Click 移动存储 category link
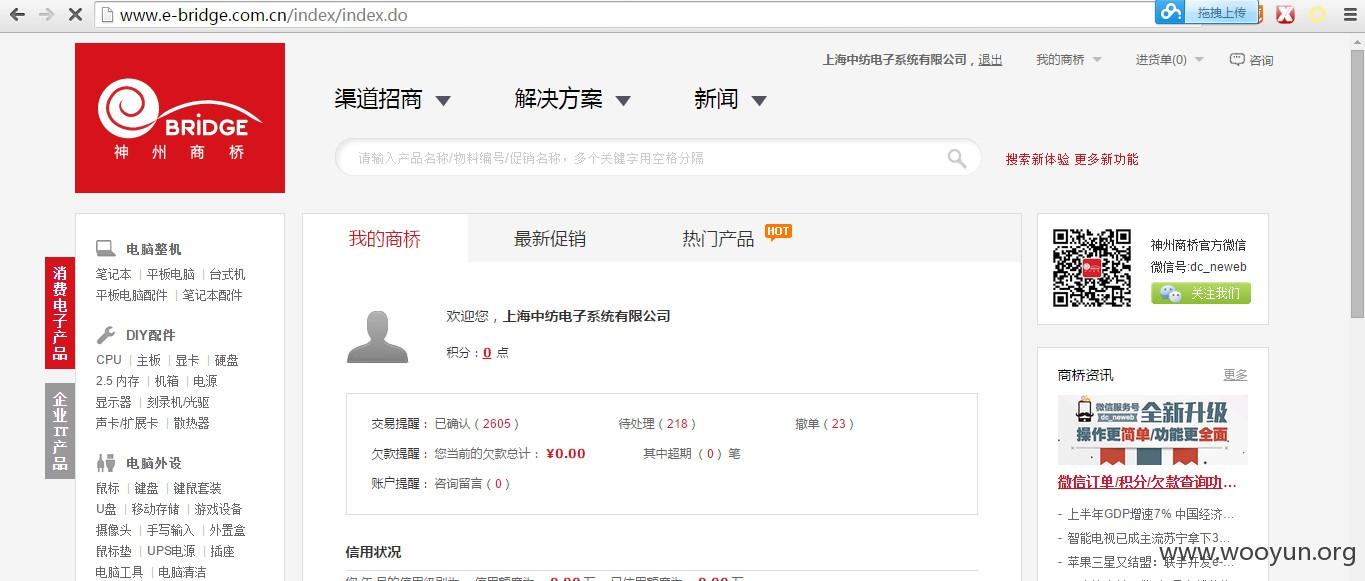1365x581 pixels. point(155,509)
